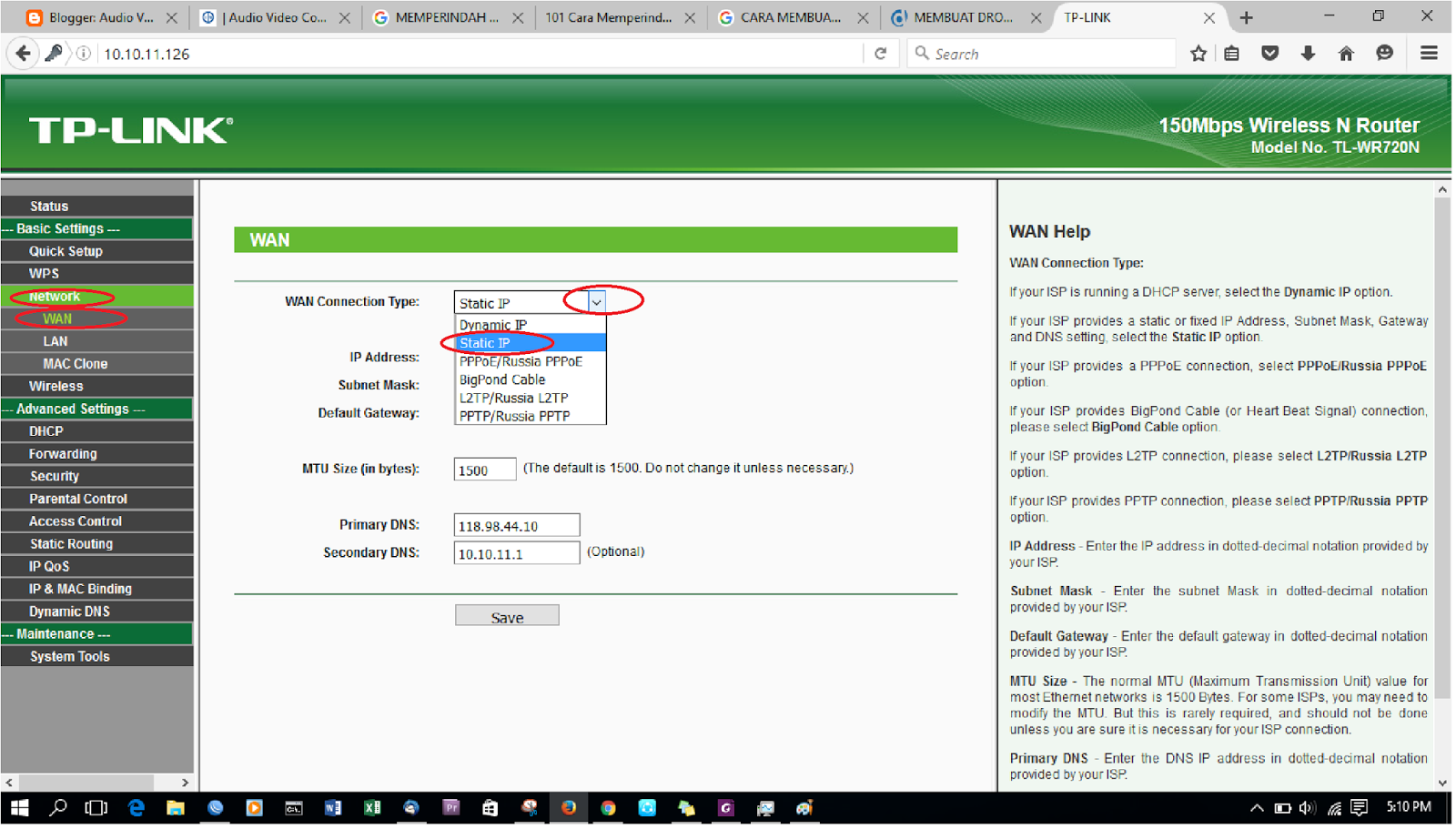Click the search magnifier in the Firefox search box
The image size is (1456, 829).
[922, 54]
